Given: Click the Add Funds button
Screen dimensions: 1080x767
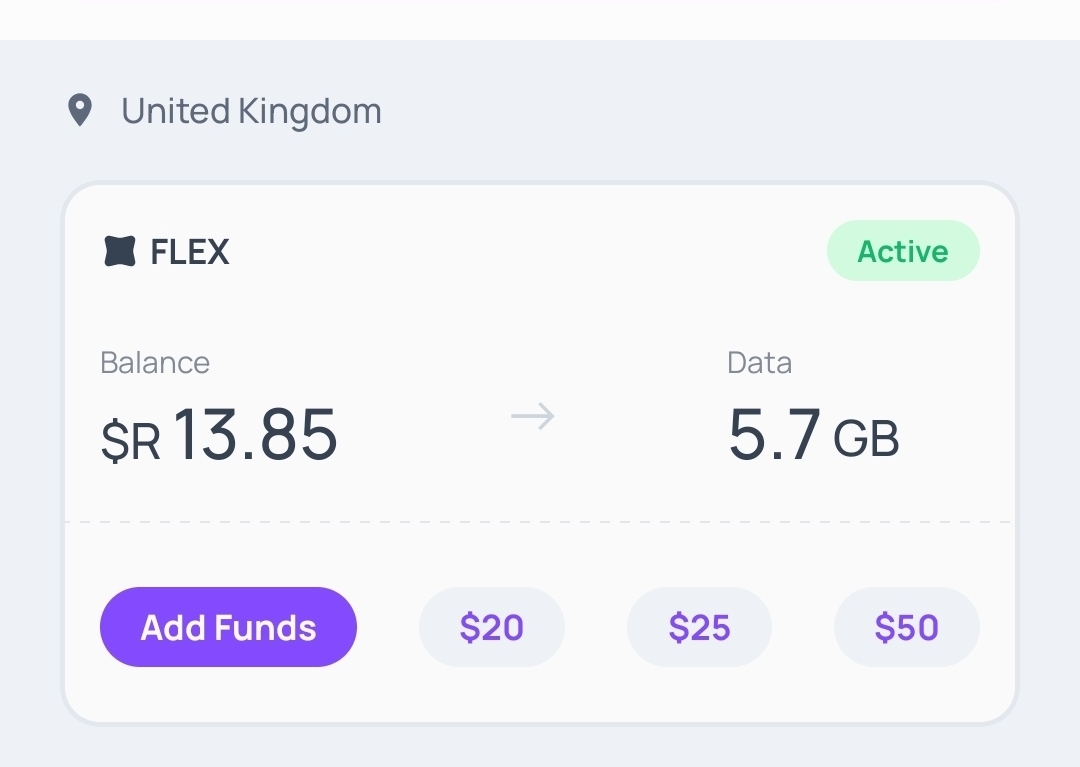Looking at the screenshot, I should (228, 627).
